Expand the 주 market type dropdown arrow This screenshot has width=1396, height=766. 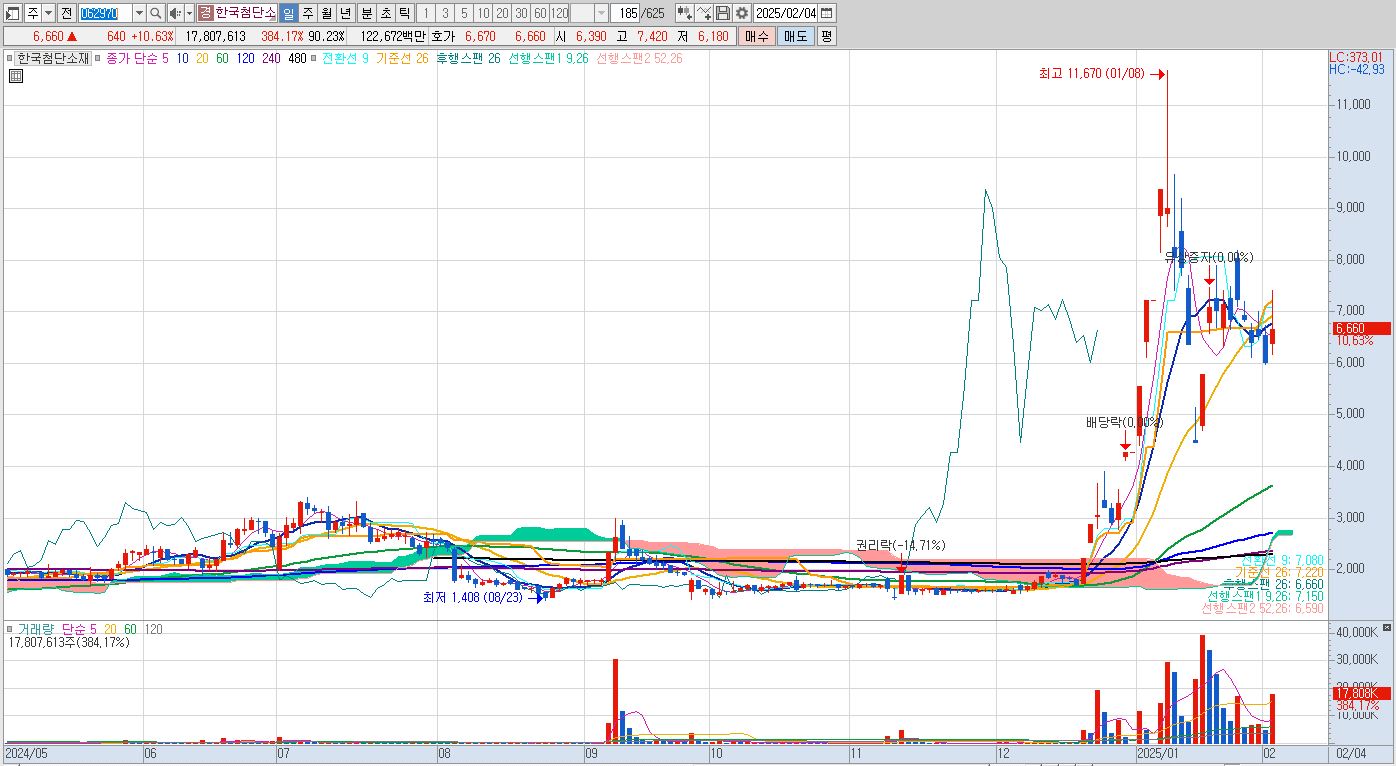coord(47,13)
